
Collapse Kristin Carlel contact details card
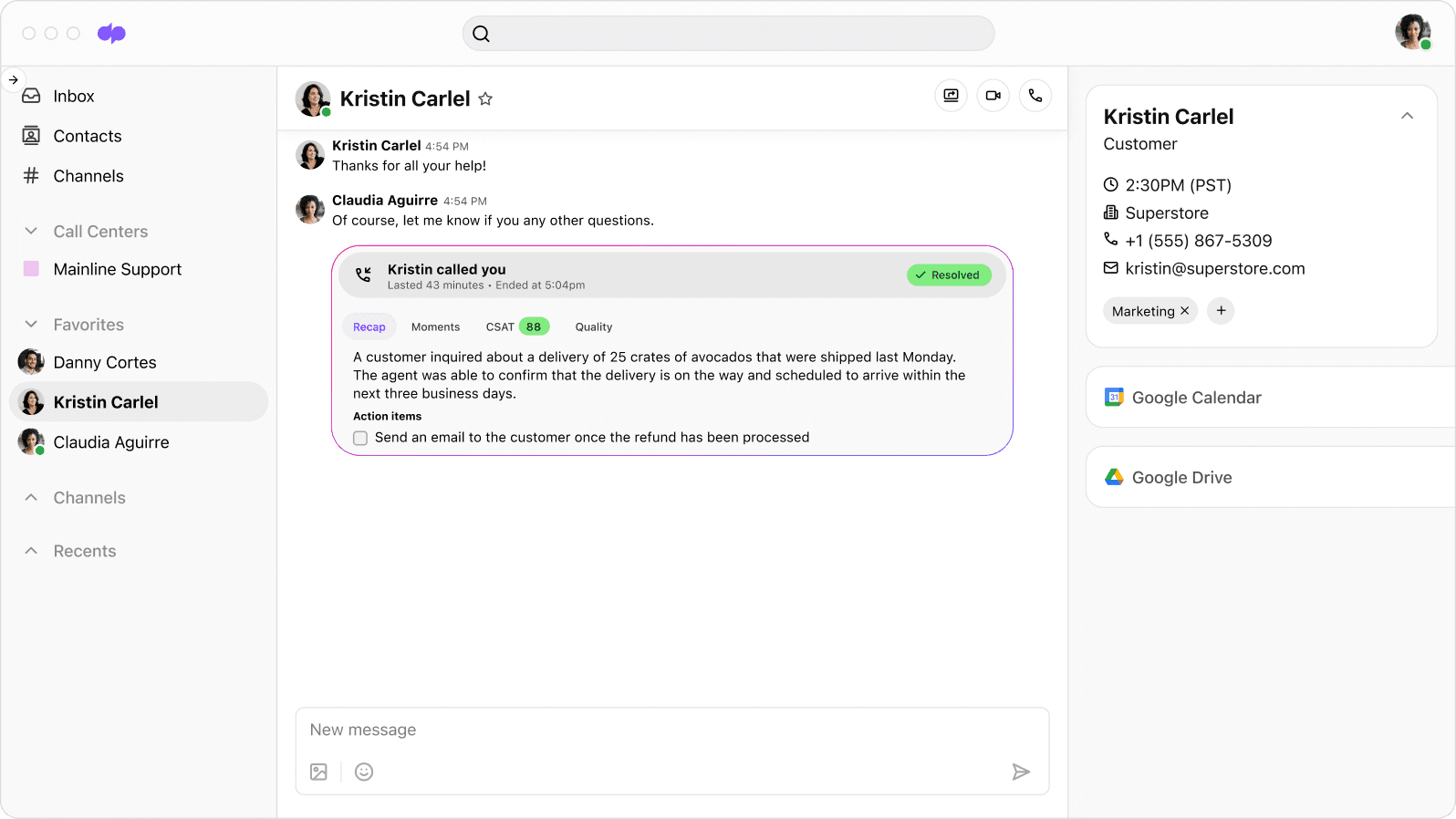tap(1407, 116)
